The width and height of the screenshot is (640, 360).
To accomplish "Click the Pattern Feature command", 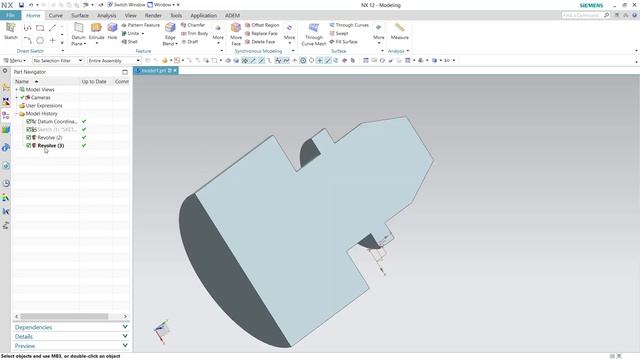I will point(140,25).
